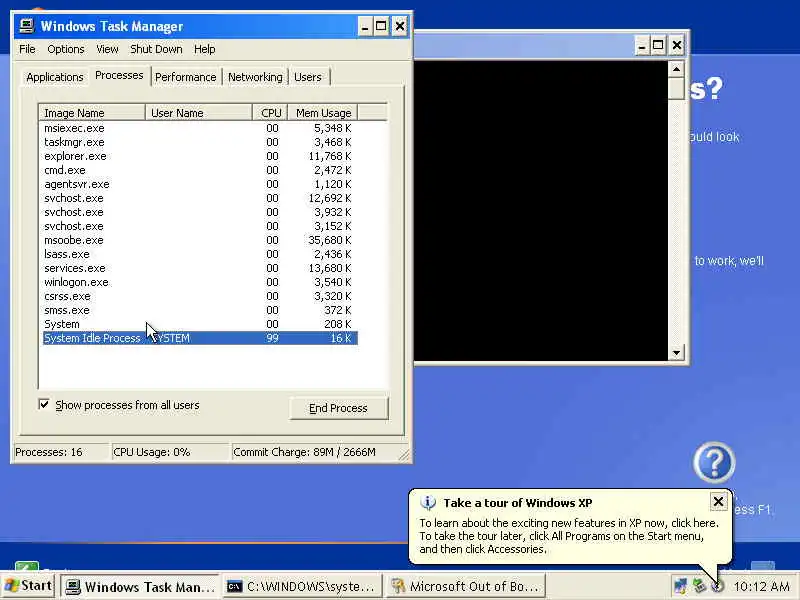The width and height of the screenshot is (800, 600).
Task: Open the Users tab
Action: pyautogui.click(x=308, y=77)
